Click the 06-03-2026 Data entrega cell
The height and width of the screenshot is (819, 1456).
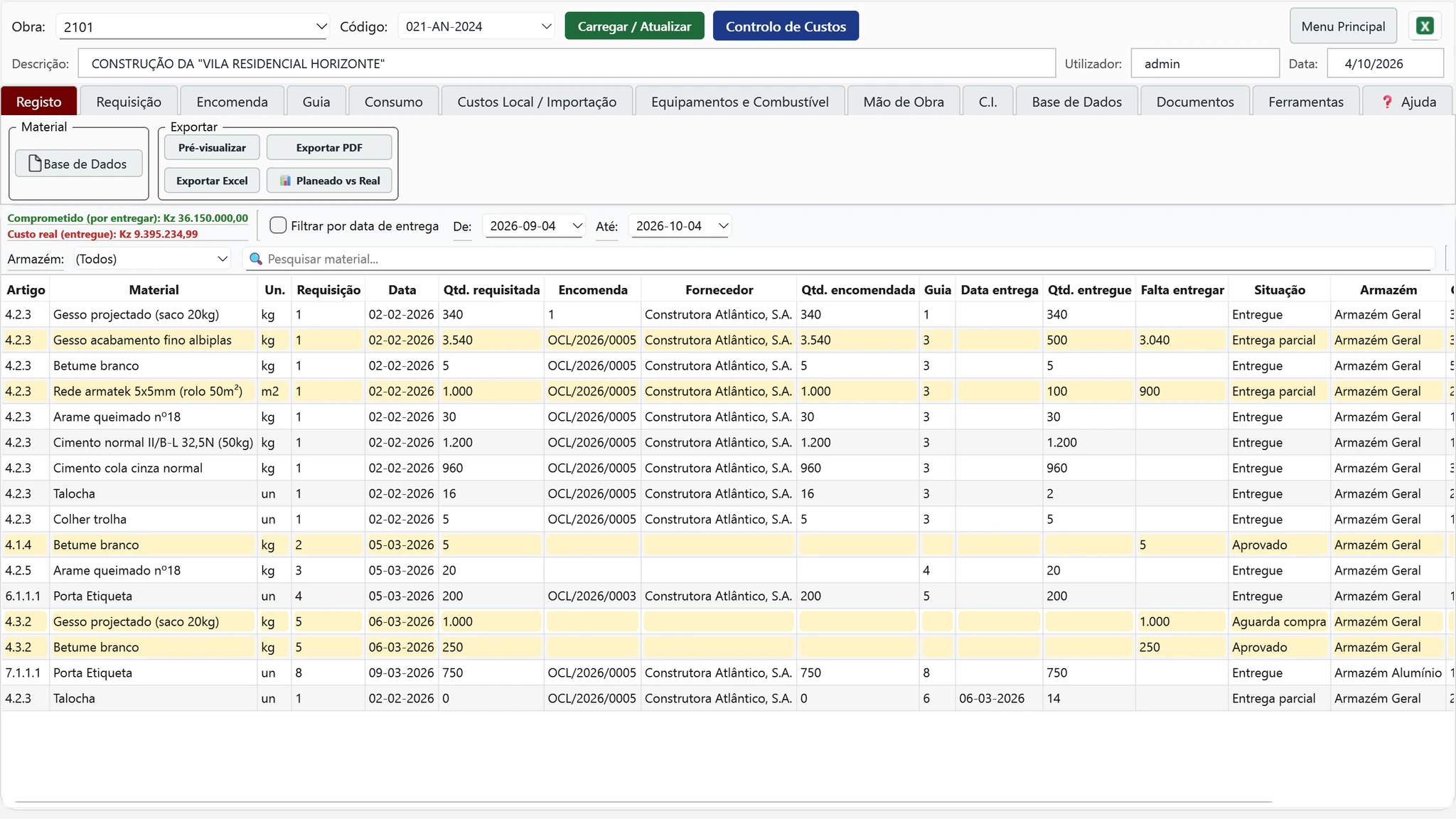point(999,698)
